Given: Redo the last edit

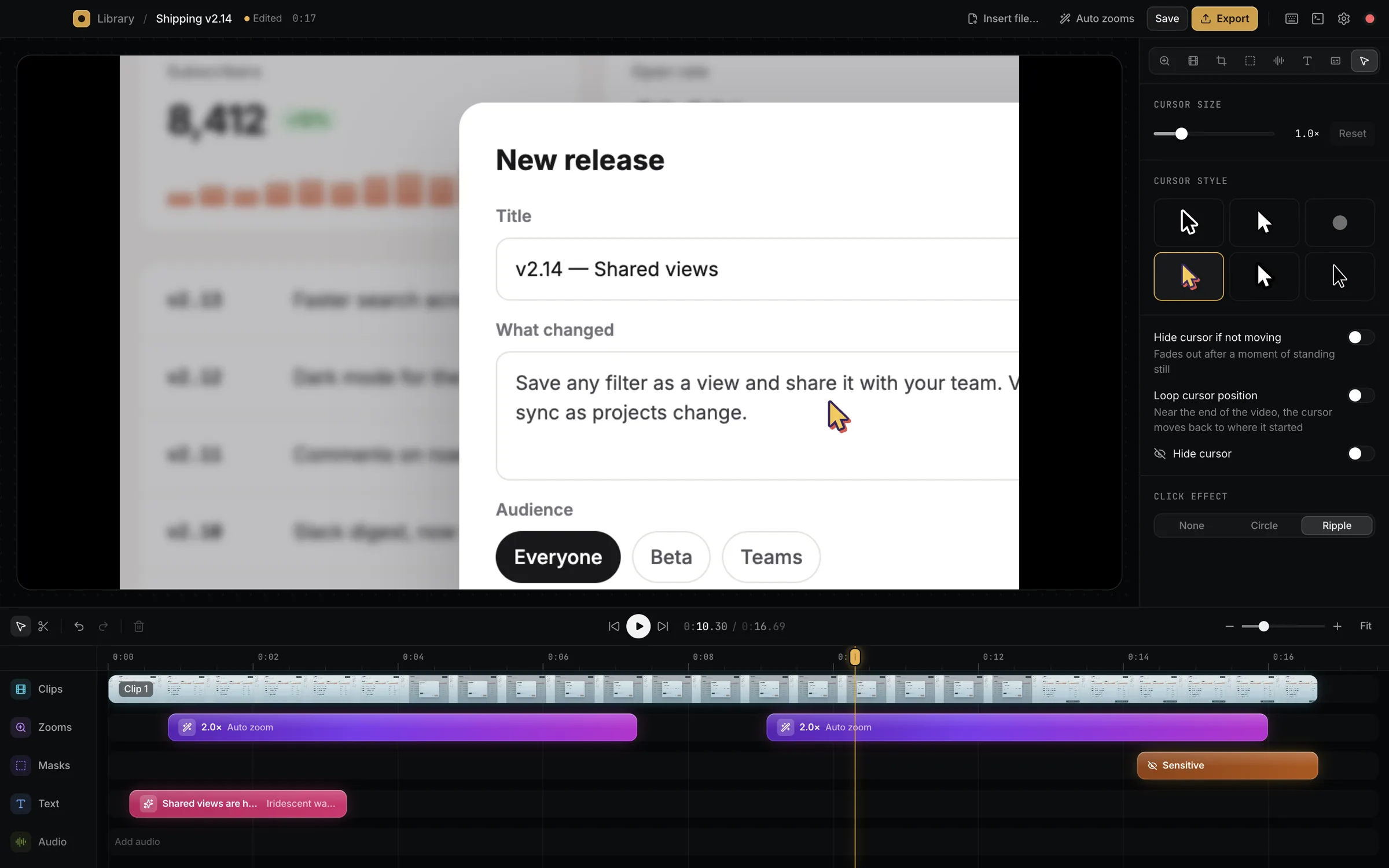Looking at the screenshot, I should click(104, 626).
